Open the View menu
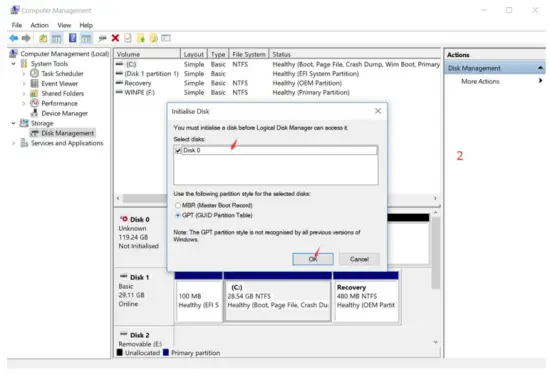The height and width of the screenshot is (375, 550). point(64,25)
